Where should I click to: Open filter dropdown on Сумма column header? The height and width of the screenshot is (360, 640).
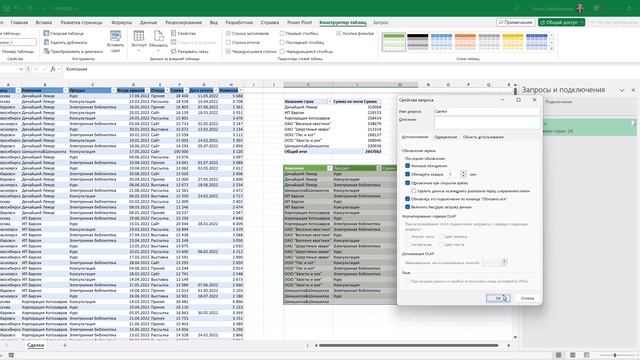point(186,90)
